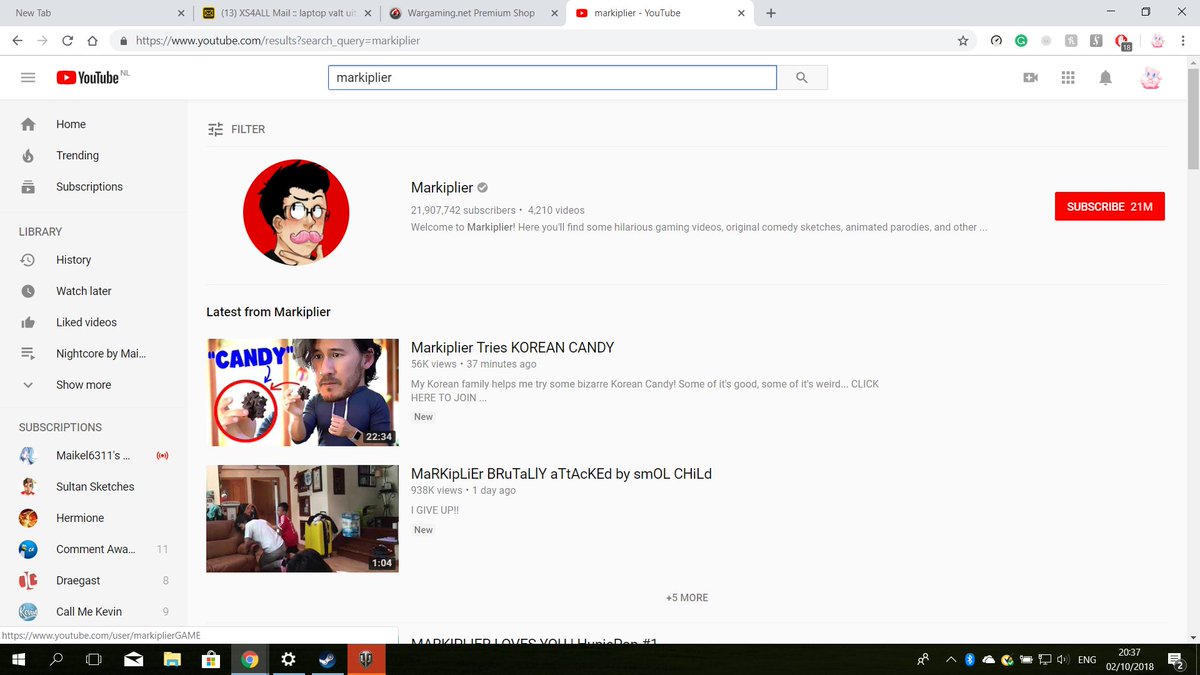Subscribe to Markiplier with red button
This screenshot has width=1200, height=675.
click(1109, 206)
